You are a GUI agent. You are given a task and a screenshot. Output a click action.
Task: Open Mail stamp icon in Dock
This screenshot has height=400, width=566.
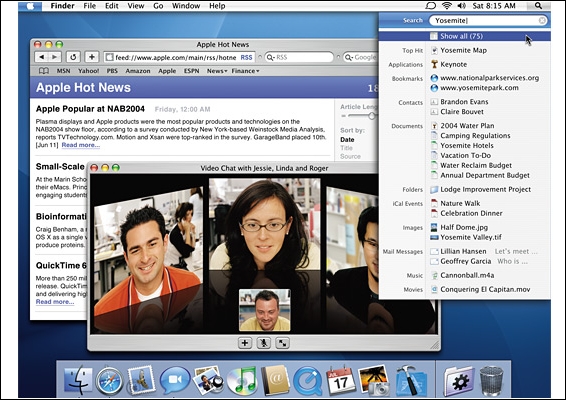(x=141, y=380)
